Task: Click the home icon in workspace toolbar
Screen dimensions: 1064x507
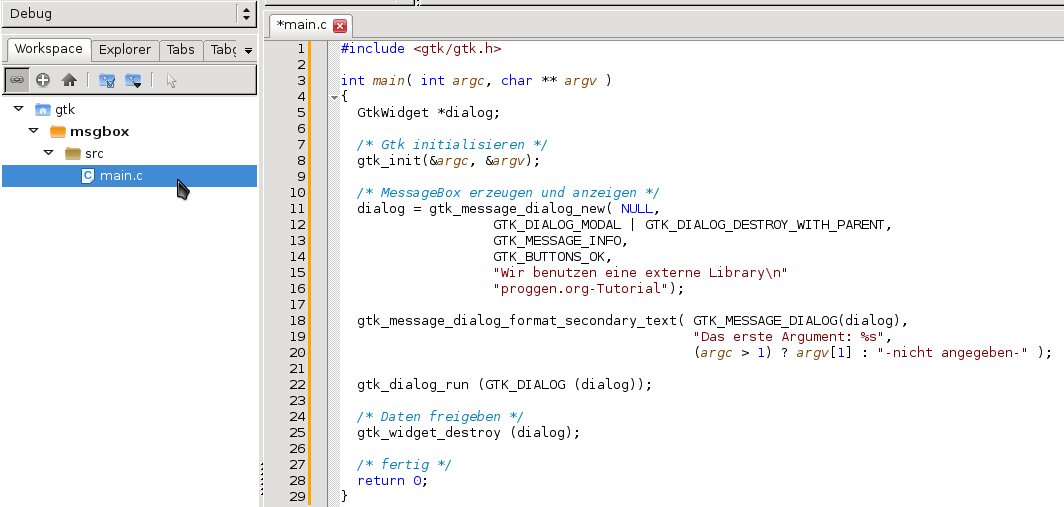Action: coord(69,80)
